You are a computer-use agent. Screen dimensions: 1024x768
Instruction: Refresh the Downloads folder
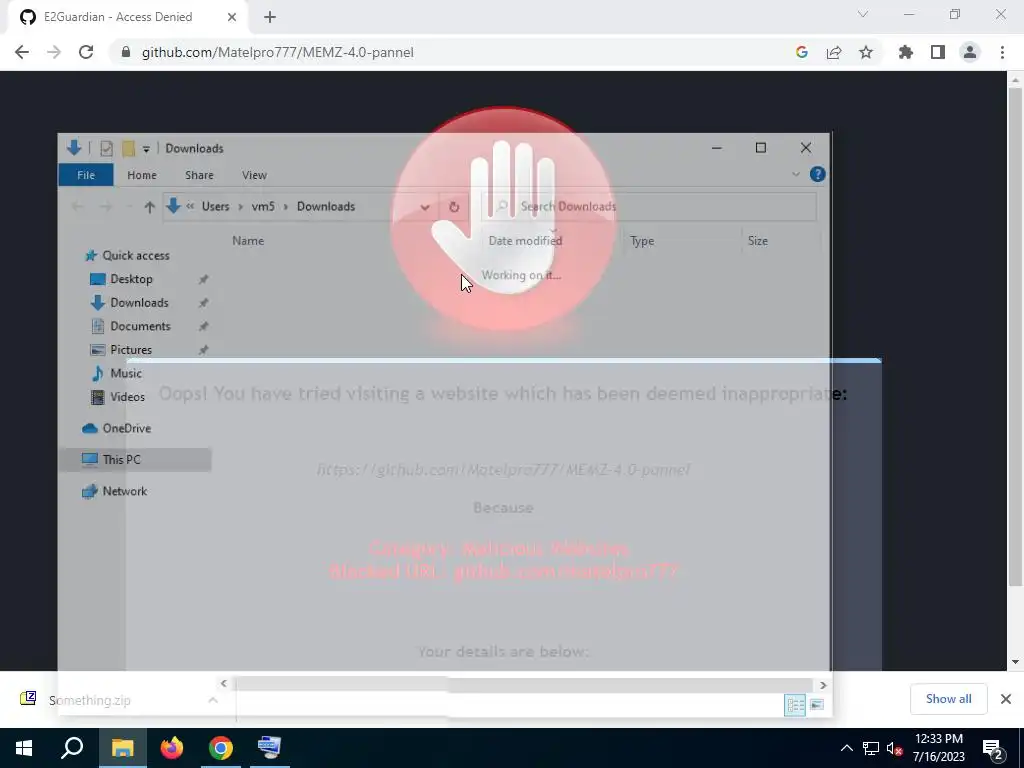point(454,207)
